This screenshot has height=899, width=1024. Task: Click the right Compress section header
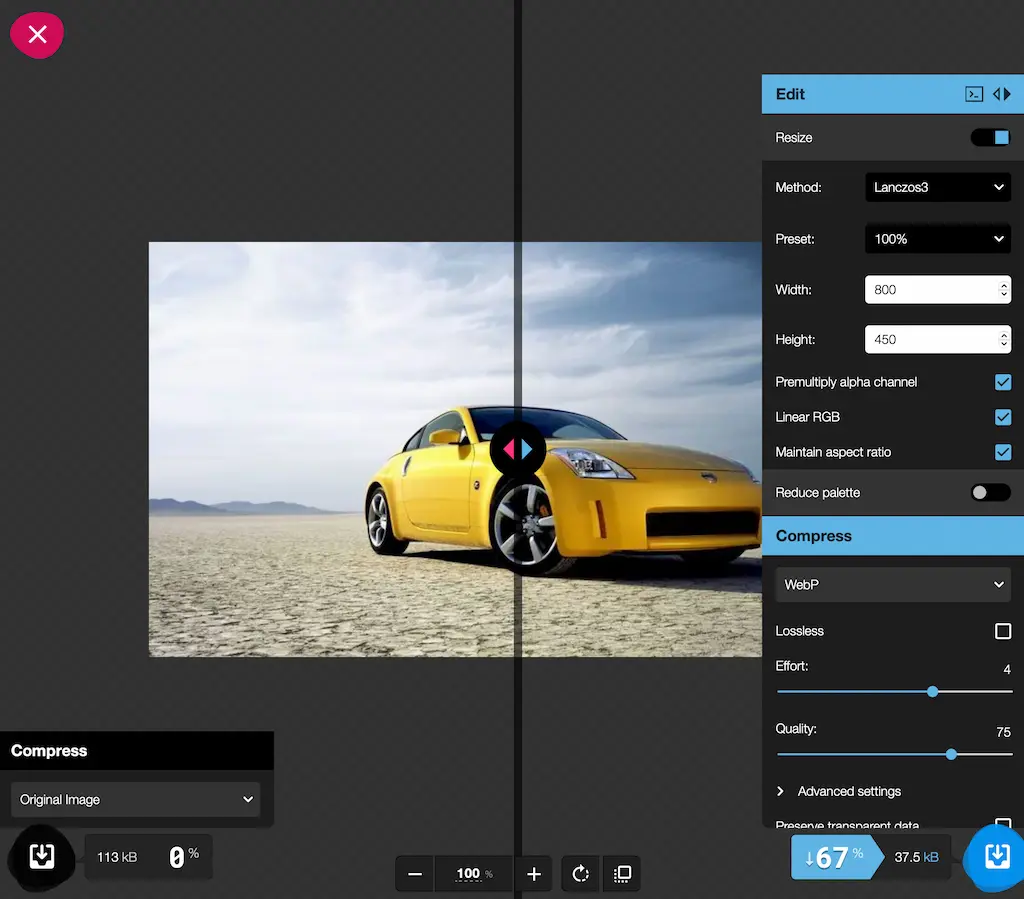893,536
